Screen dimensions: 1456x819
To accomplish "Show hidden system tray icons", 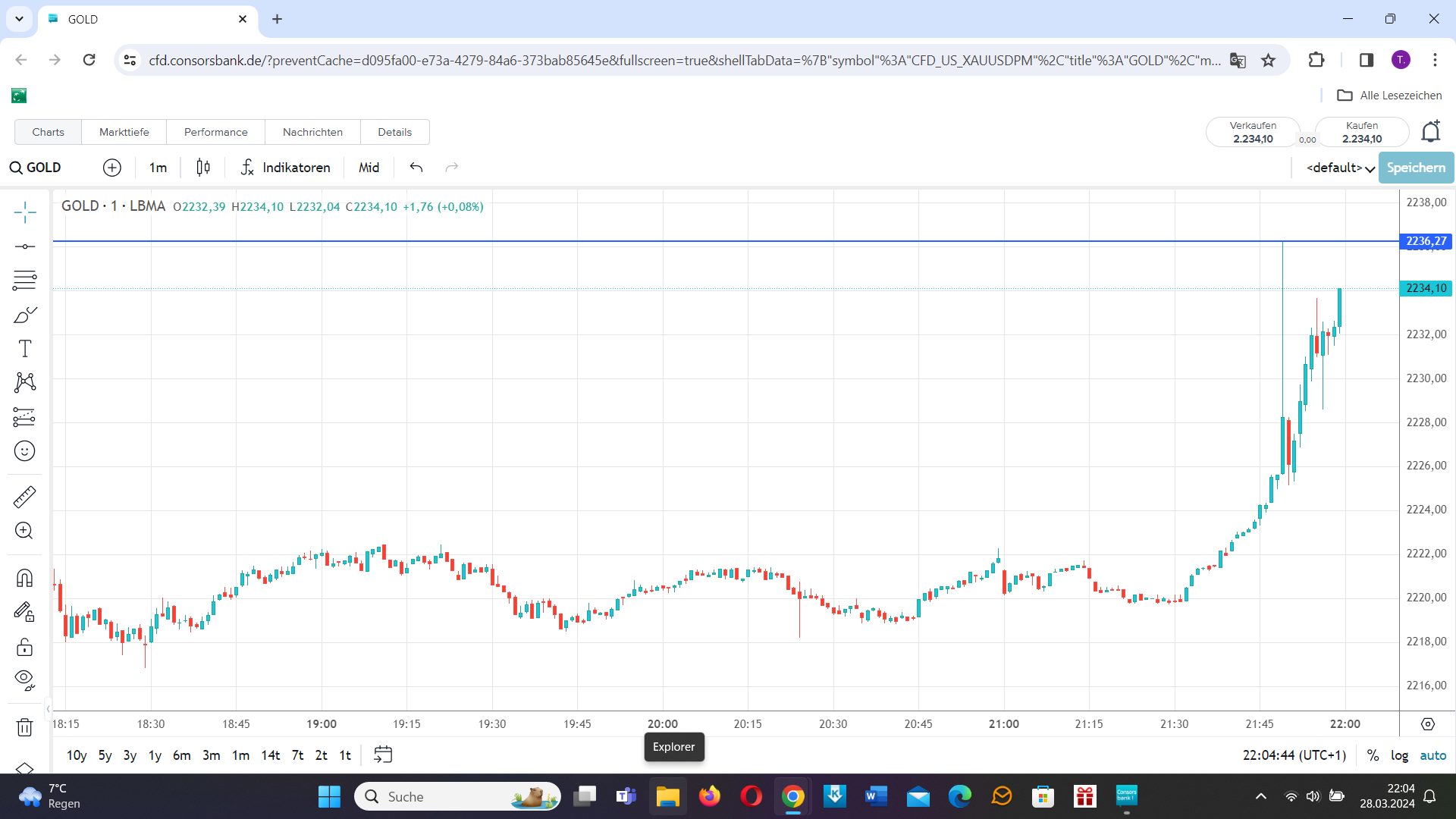I will [1260, 796].
